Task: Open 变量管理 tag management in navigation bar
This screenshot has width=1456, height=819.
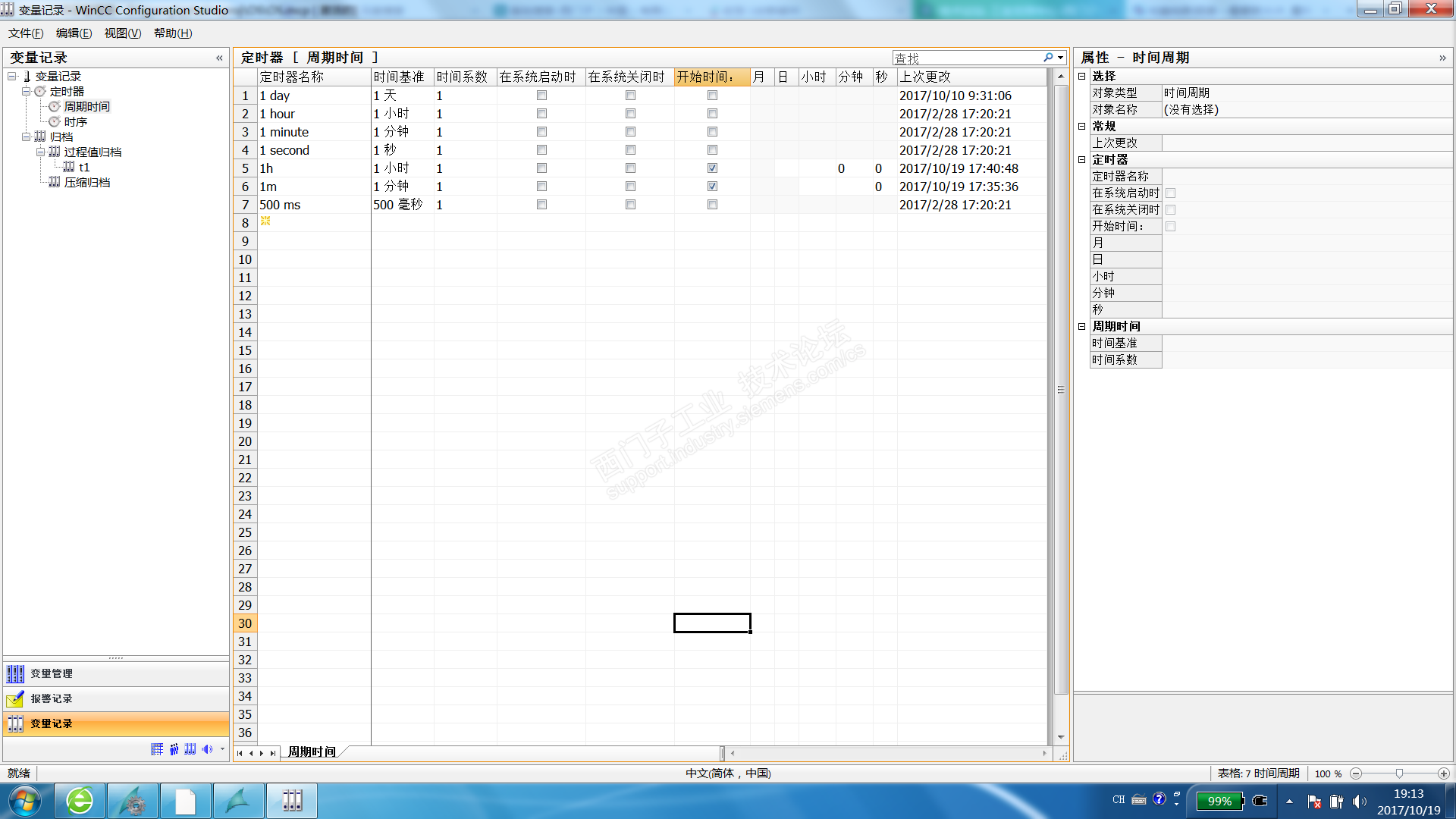Action: click(x=52, y=673)
